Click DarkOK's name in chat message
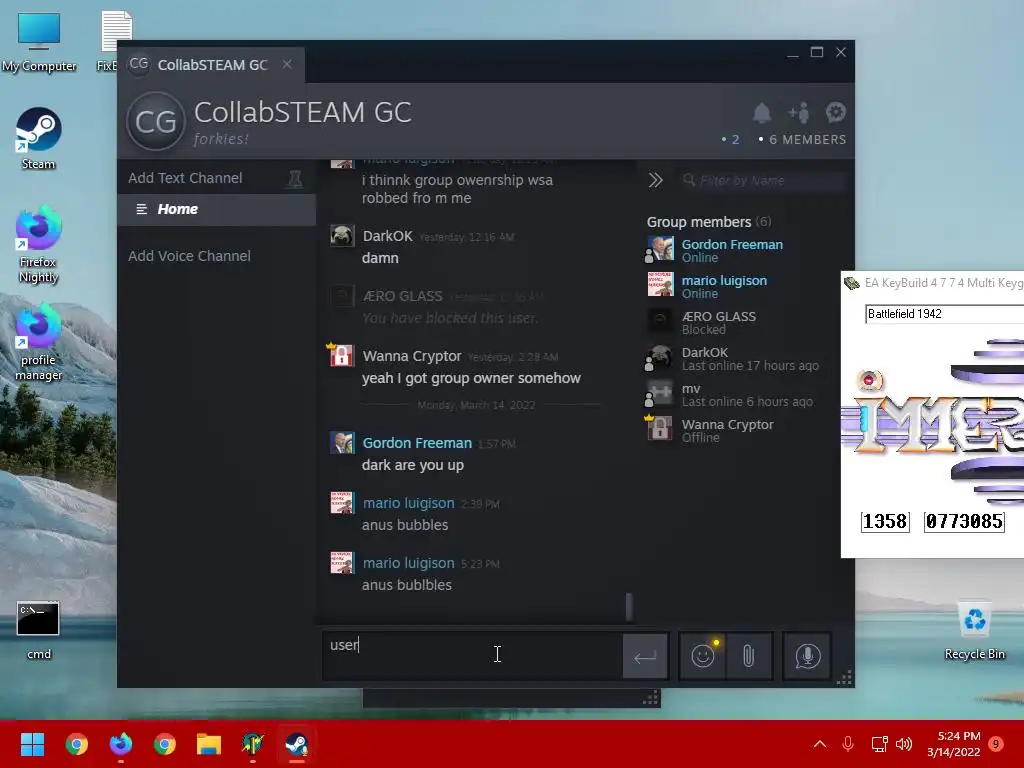Image resolution: width=1024 pixels, height=768 pixels. 387,236
